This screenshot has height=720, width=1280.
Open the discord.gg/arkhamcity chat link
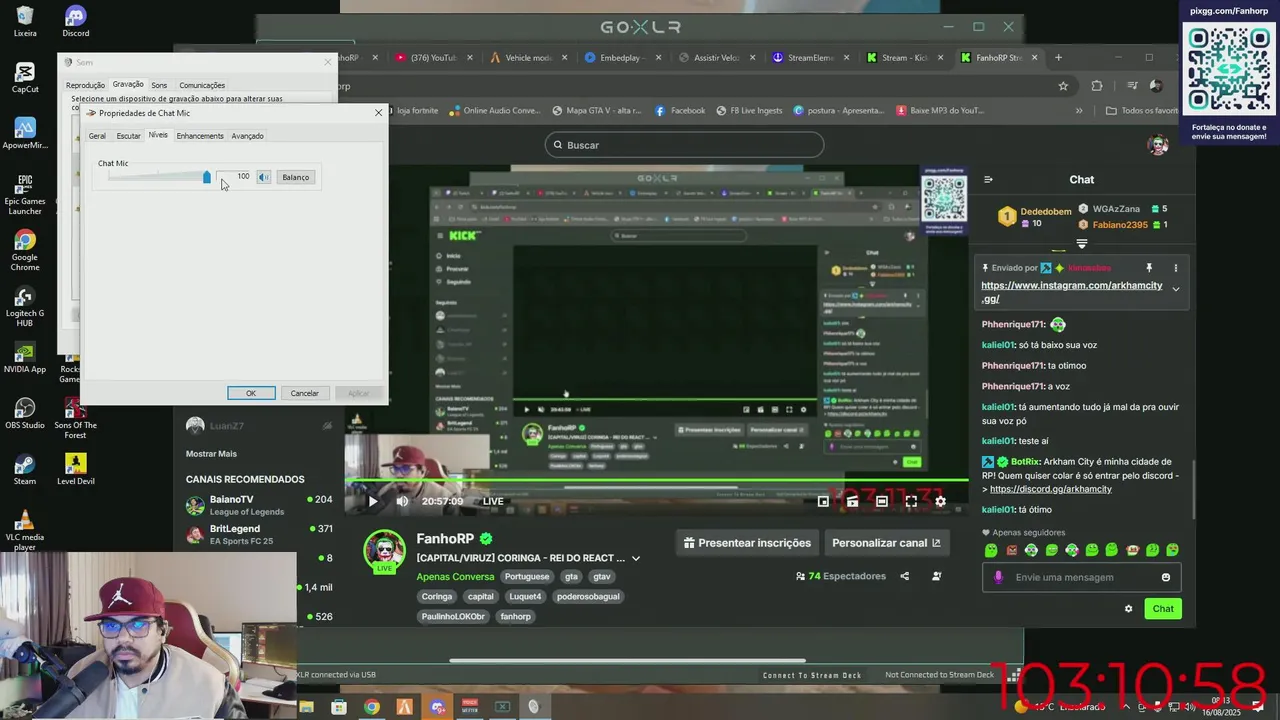tap(1050, 489)
